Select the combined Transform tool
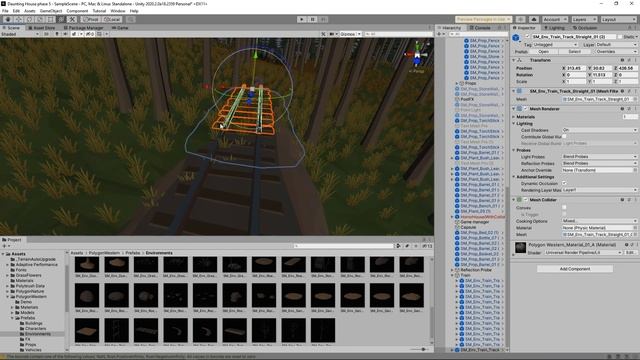This screenshot has height=360, width=640. pos(61,19)
